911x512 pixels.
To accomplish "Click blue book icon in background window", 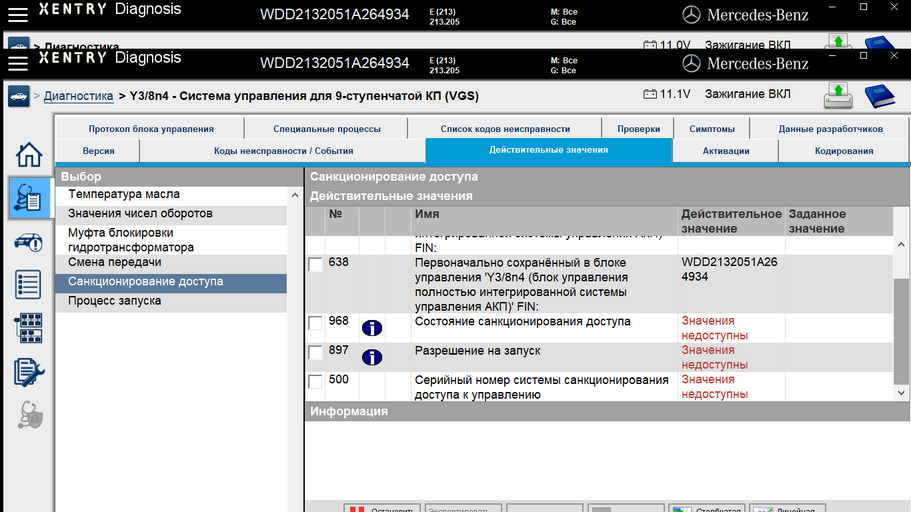I will click(x=880, y=42).
